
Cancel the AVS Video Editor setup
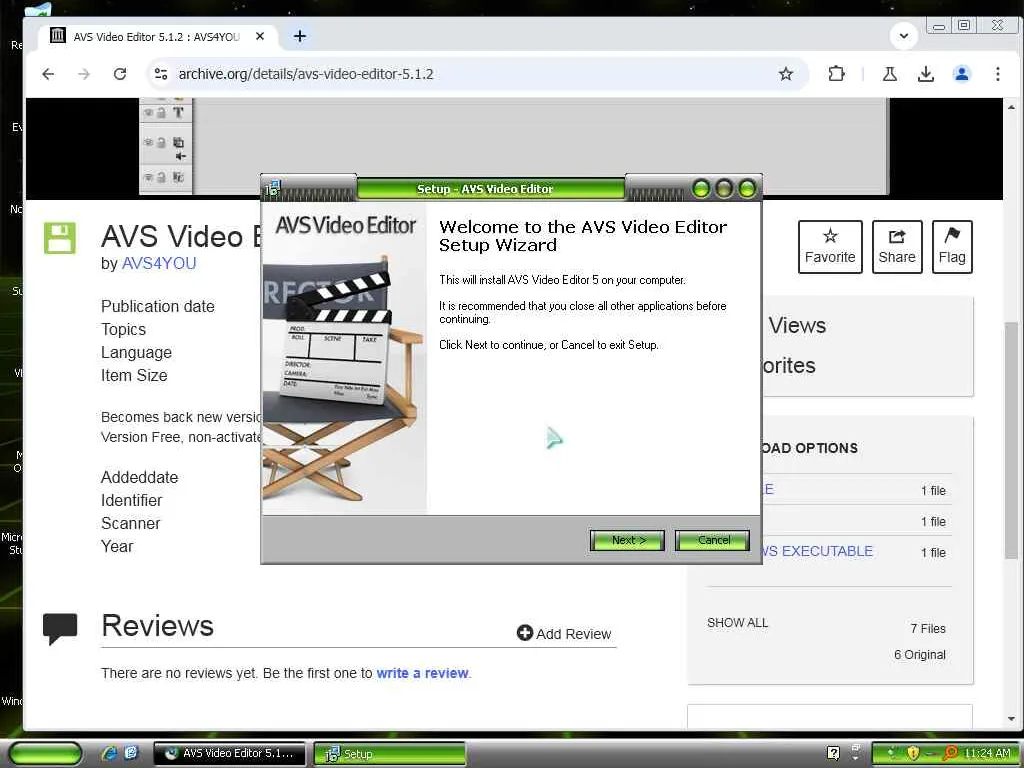click(x=712, y=540)
